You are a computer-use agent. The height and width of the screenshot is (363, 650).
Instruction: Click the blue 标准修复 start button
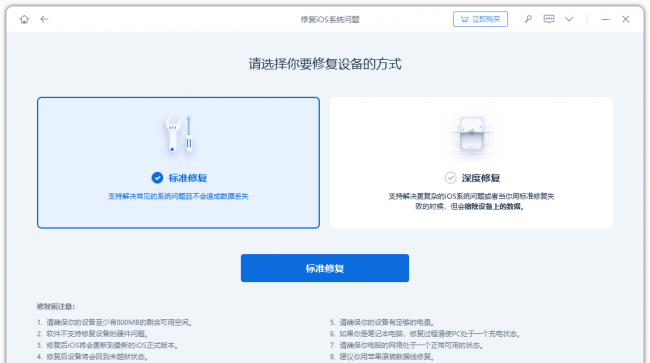click(325, 268)
